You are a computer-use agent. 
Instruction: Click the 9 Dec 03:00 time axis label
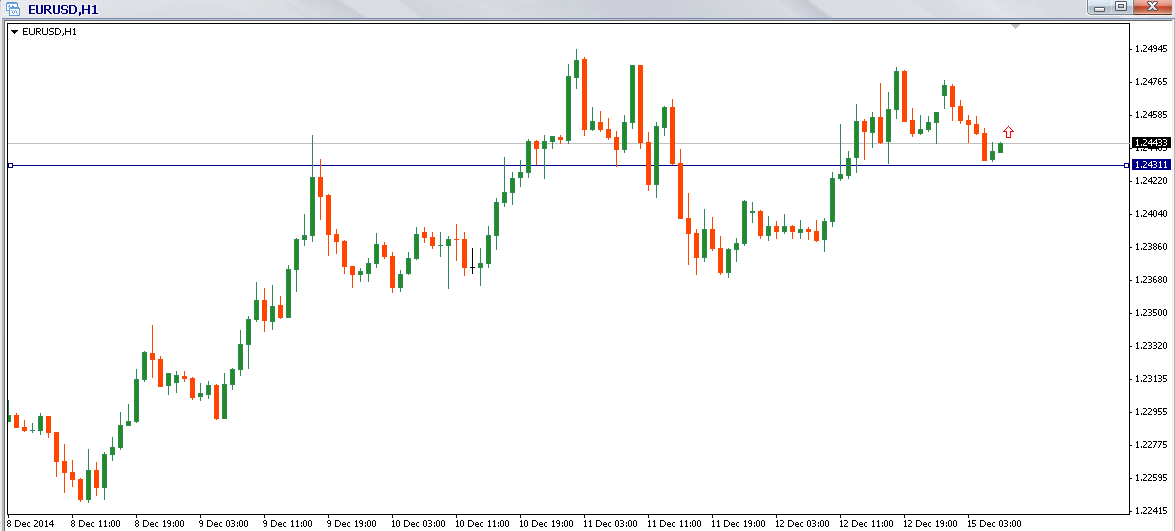(x=225, y=524)
